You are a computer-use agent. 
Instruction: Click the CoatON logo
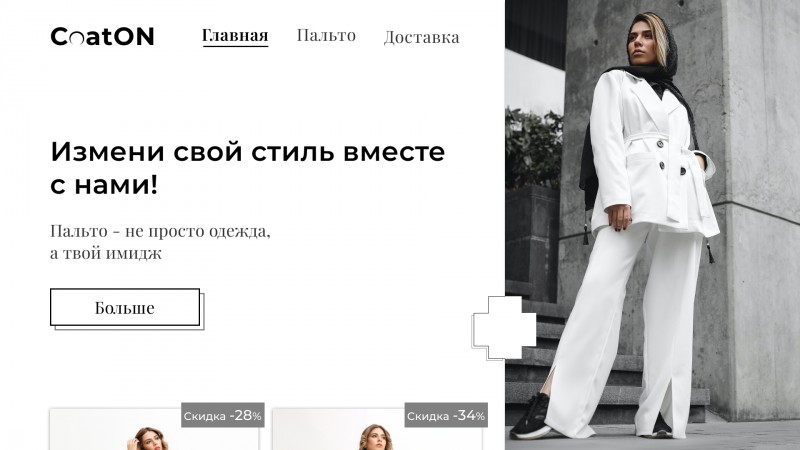coord(102,36)
